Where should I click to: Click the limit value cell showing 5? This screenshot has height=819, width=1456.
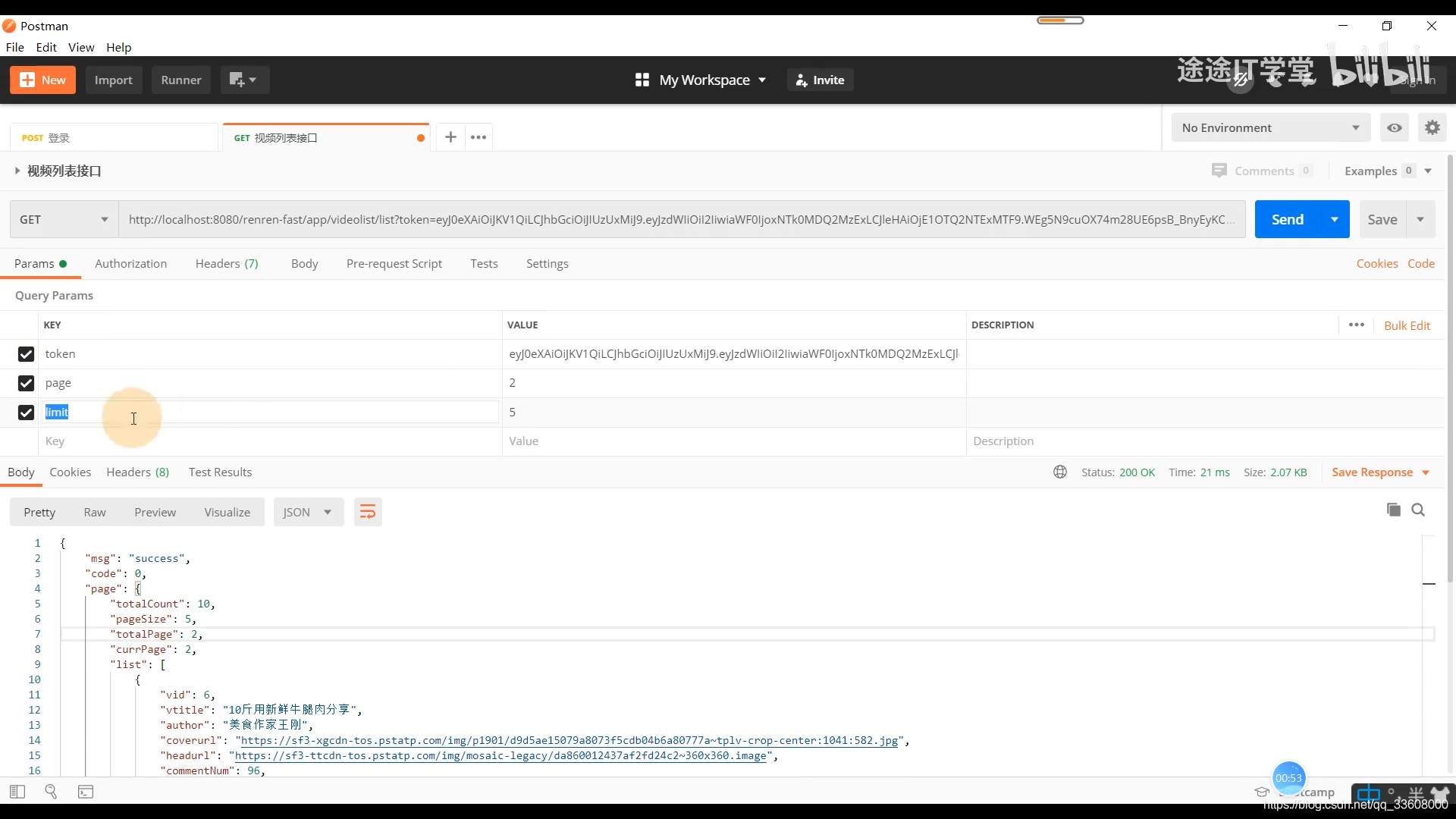pos(733,412)
